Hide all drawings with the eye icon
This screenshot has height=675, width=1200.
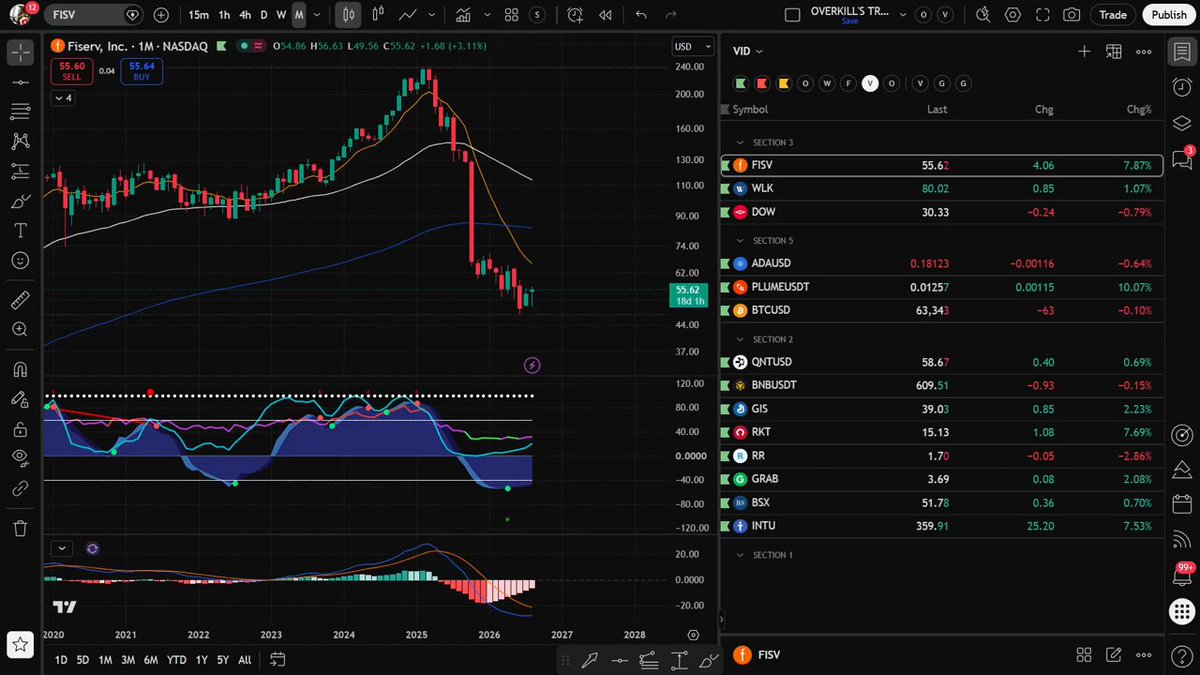click(x=20, y=459)
